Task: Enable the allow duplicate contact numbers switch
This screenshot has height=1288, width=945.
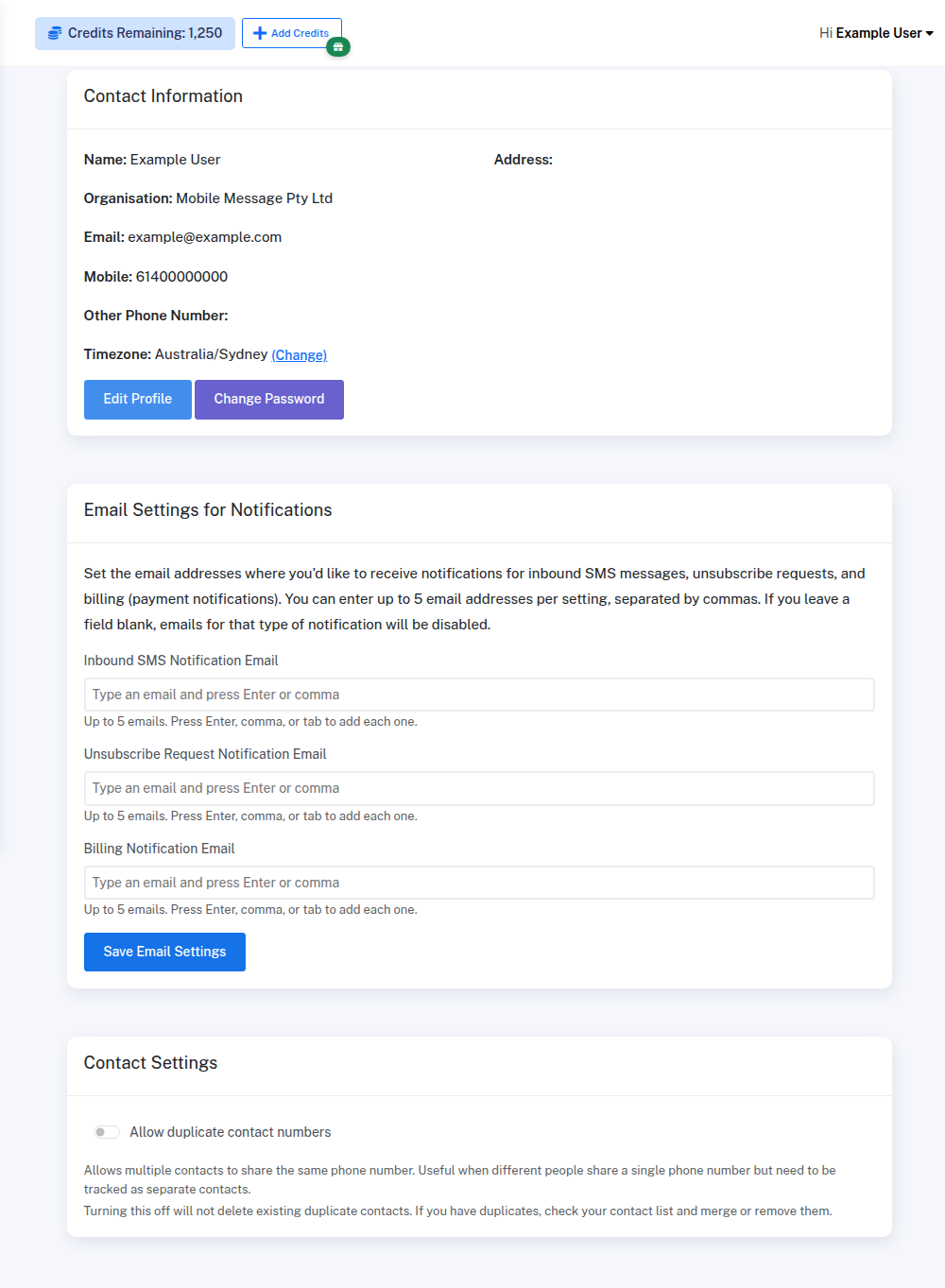Action: pos(107,1132)
